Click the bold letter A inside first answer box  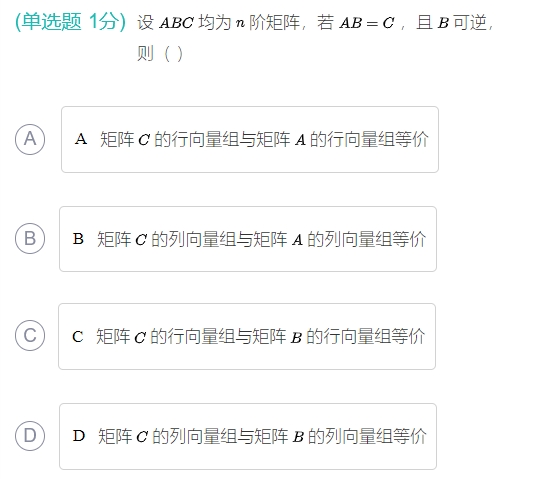click(81, 139)
